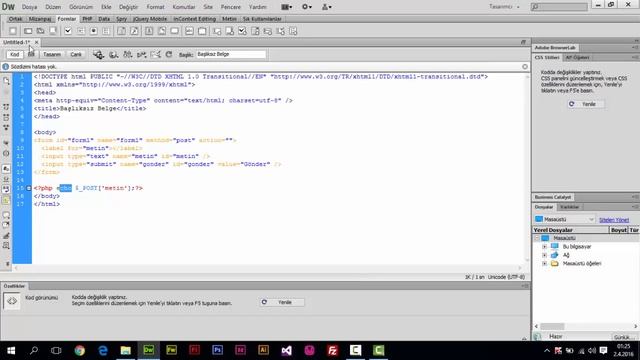640x360 pixels.
Task: Open the Varlıklar panel tab
Action: [569, 207]
